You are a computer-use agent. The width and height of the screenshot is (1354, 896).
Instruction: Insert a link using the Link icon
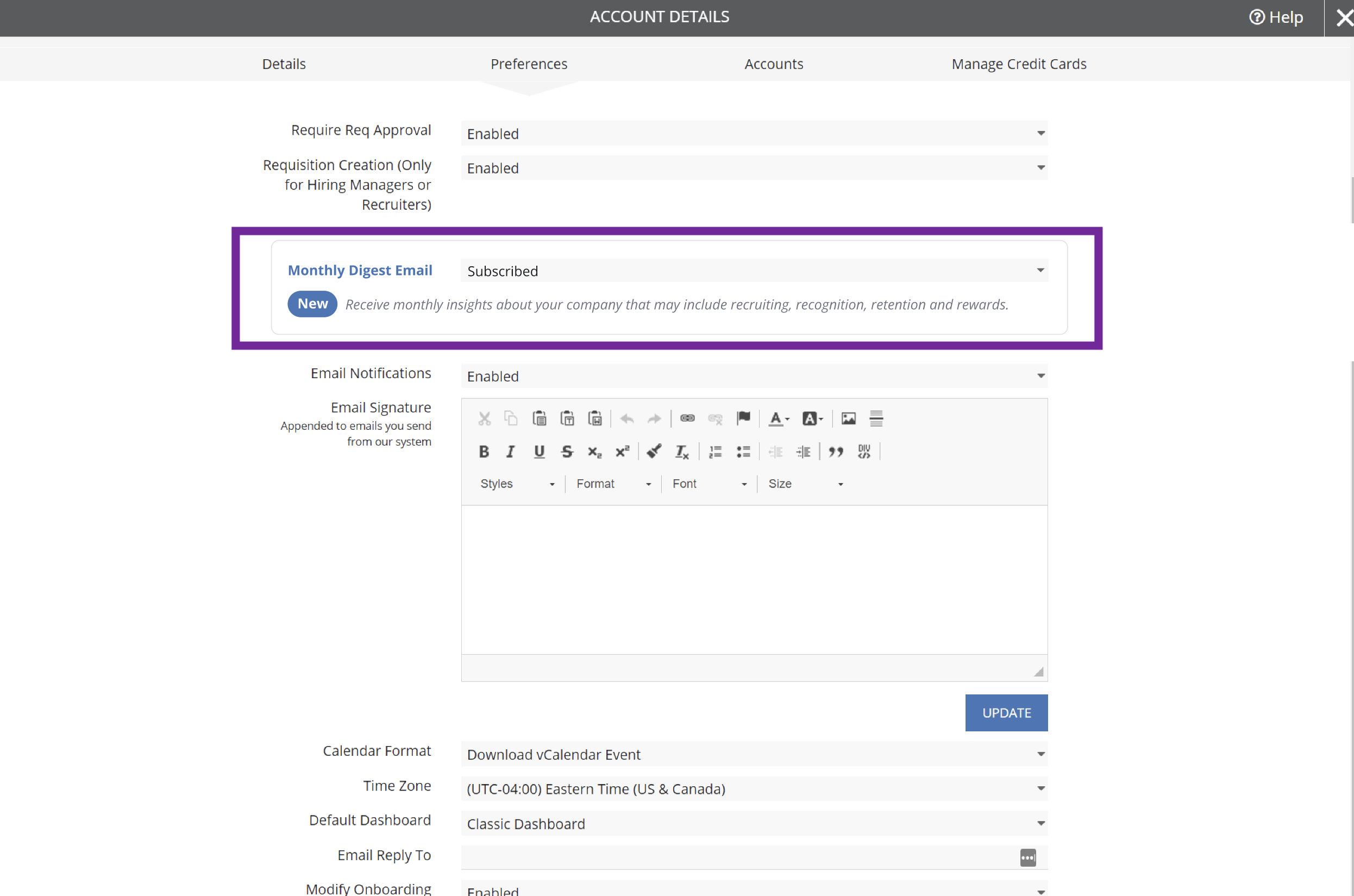click(x=687, y=419)
